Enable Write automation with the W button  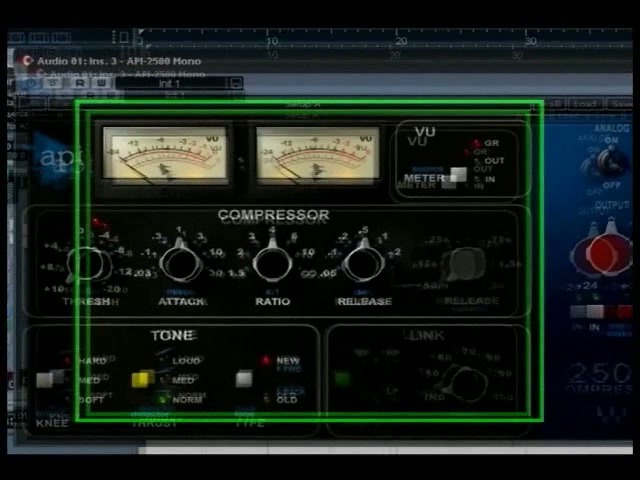[x=101, y=83]
